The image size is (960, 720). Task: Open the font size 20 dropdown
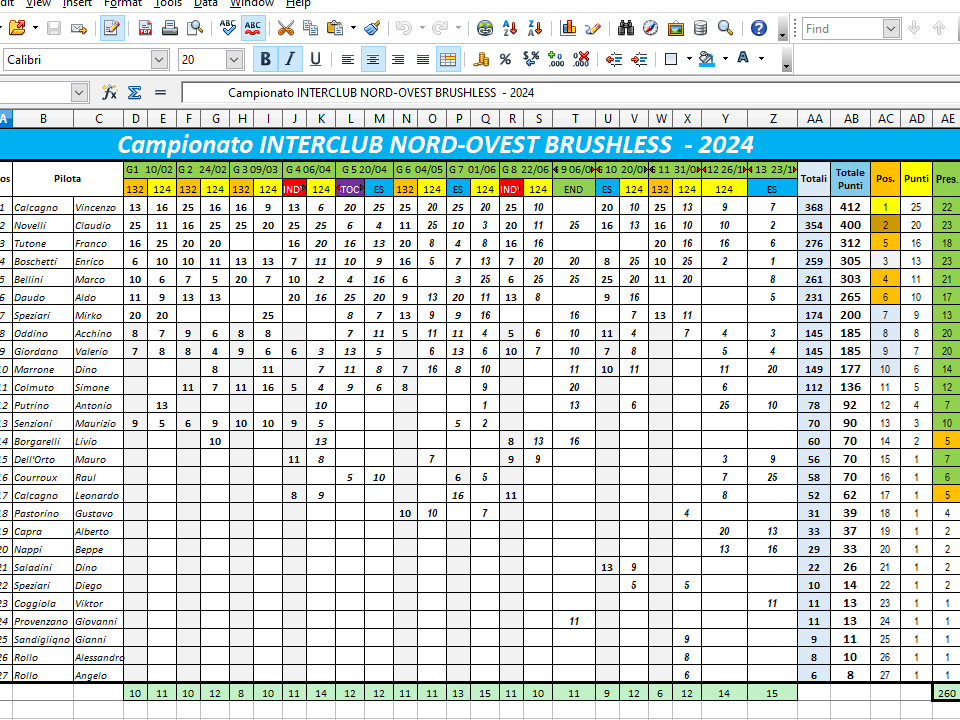click(234, 59)
